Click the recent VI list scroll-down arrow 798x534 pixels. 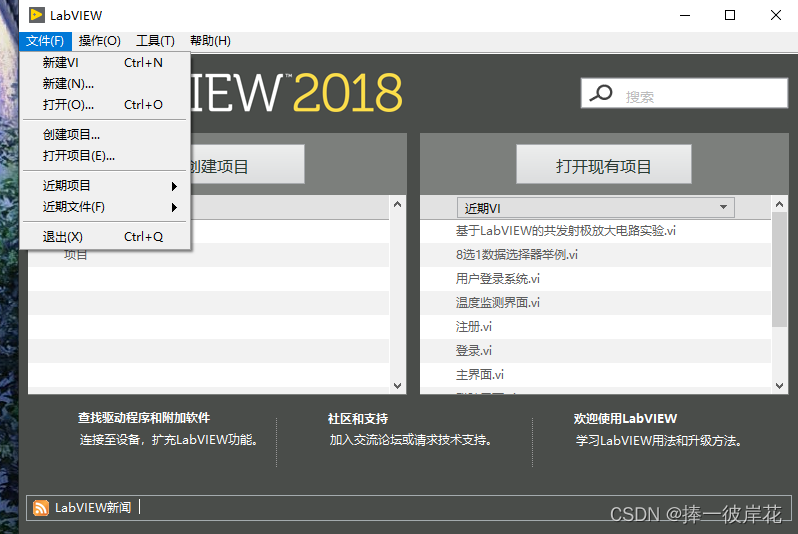tap(779, 386)
